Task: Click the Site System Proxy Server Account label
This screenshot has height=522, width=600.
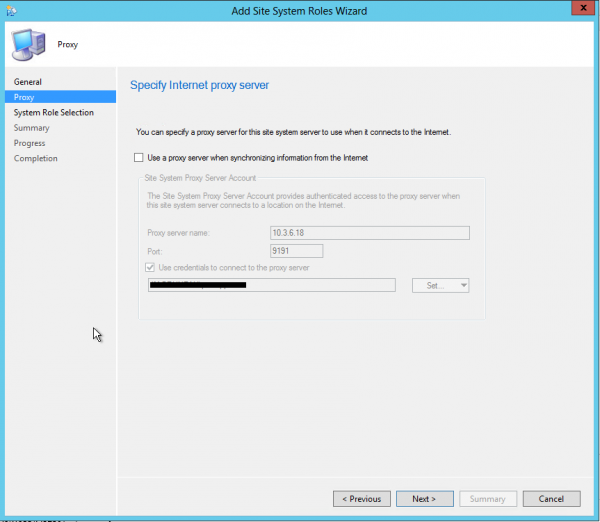Action: tap(200, 178)
